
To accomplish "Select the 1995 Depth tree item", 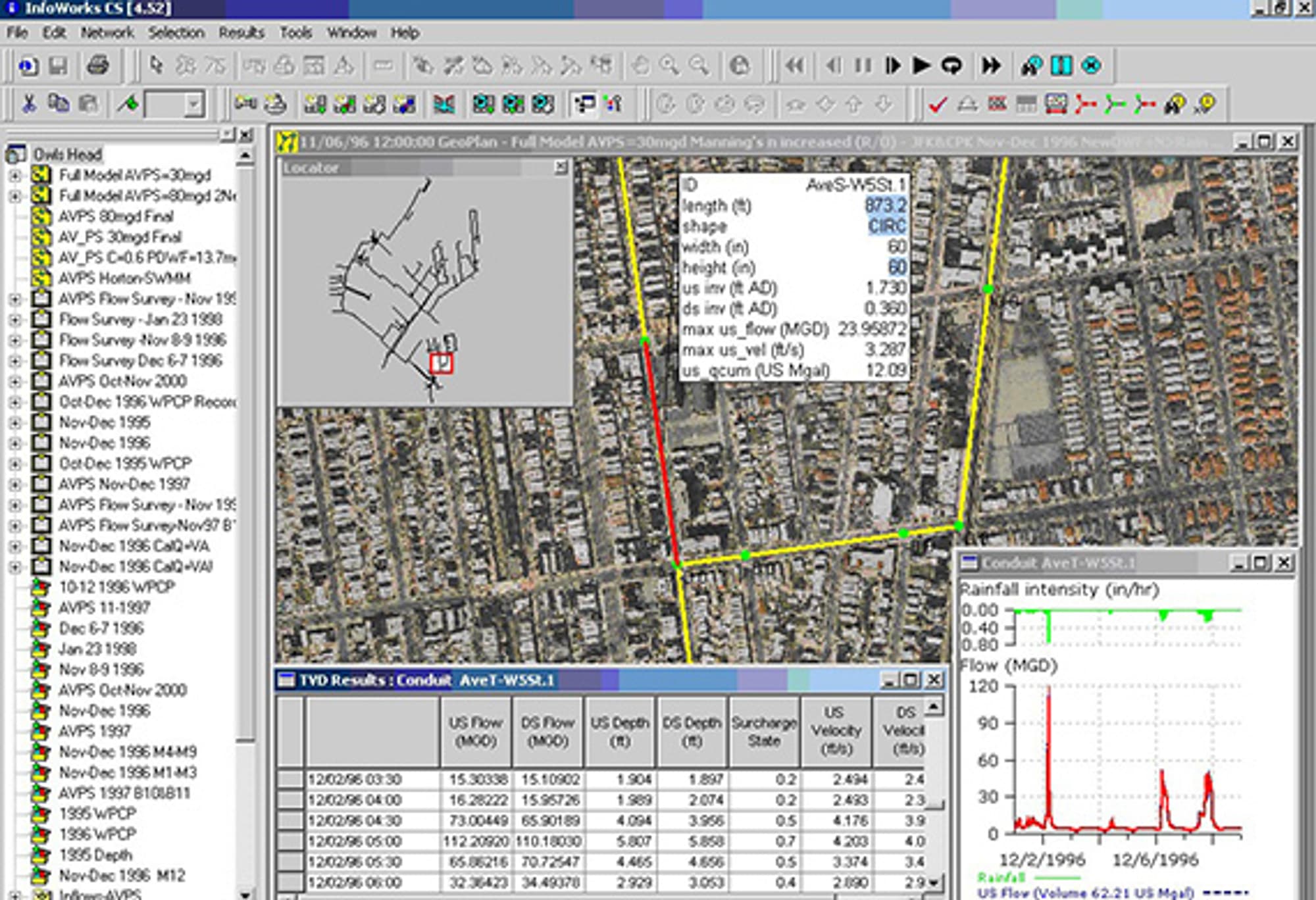I will [x=95, y=855].
